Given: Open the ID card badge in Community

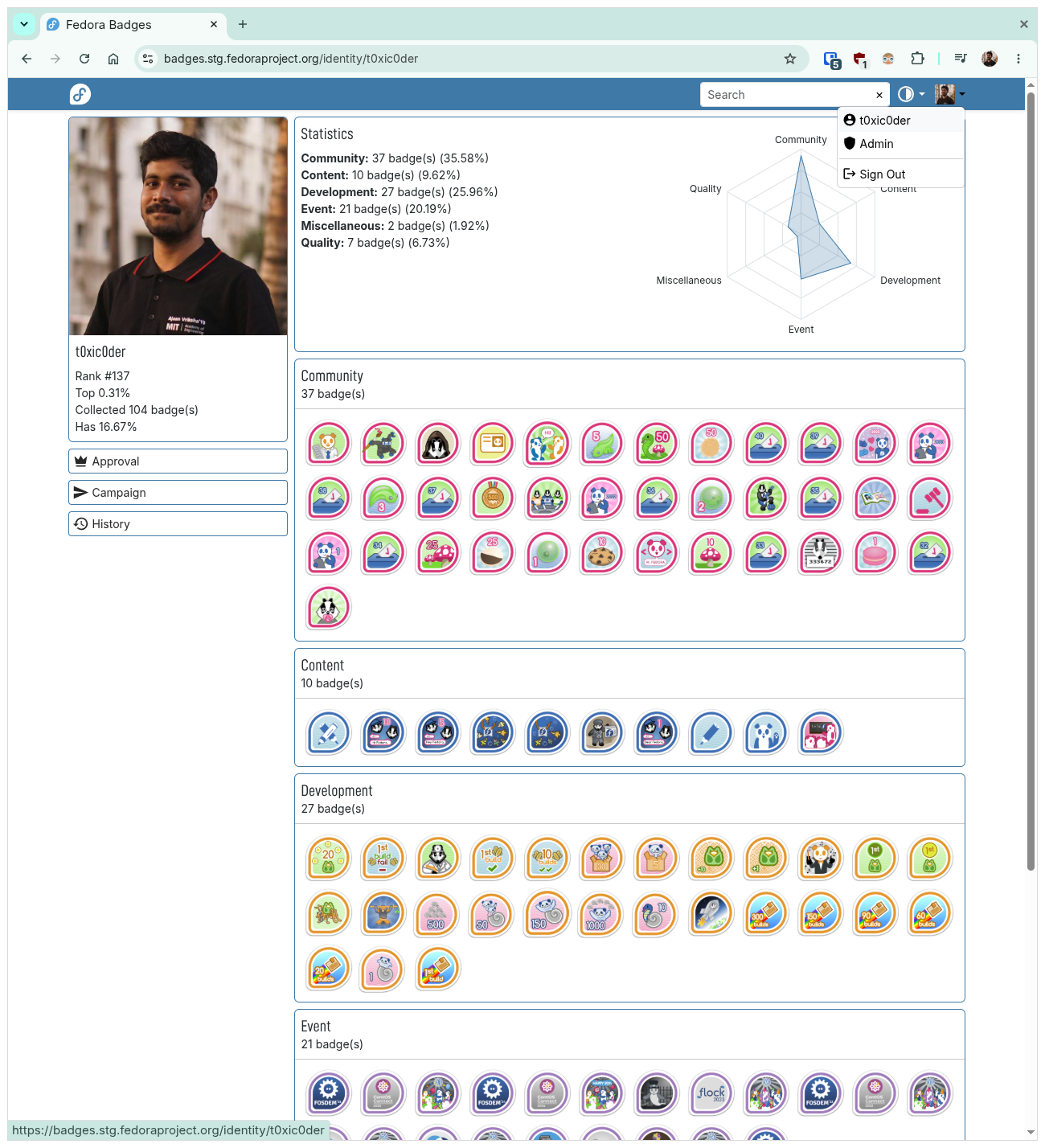Looking at the screenshot, I should click(x=493, y=444).
